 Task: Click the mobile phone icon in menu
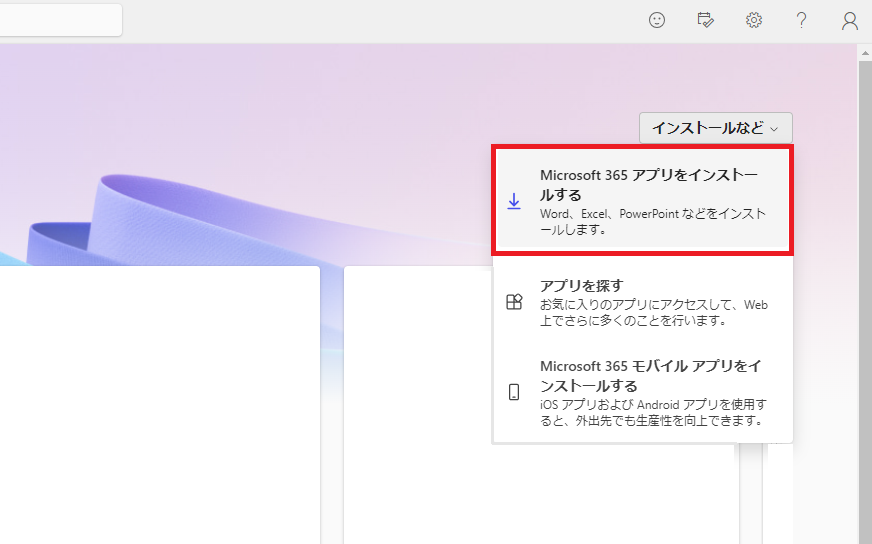tap(514, 392)
